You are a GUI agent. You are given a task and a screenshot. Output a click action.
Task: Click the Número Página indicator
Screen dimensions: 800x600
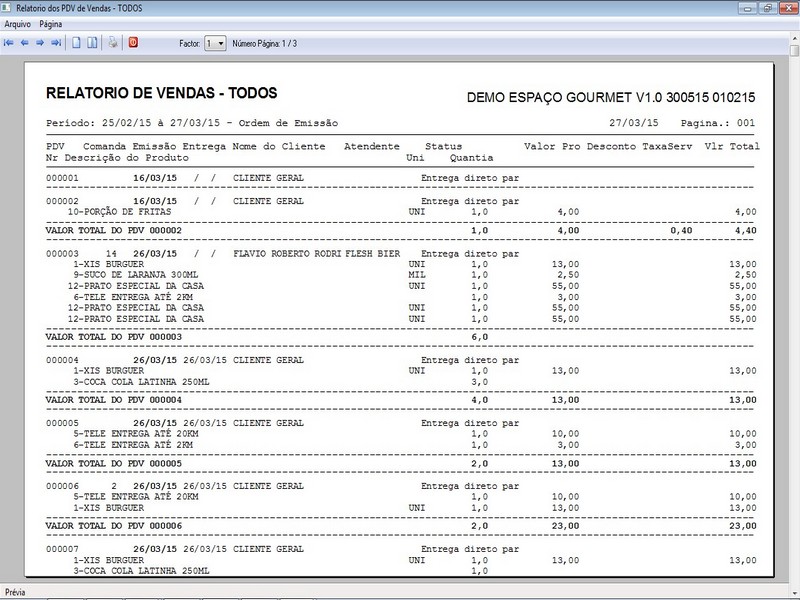(x=264, y=44)
